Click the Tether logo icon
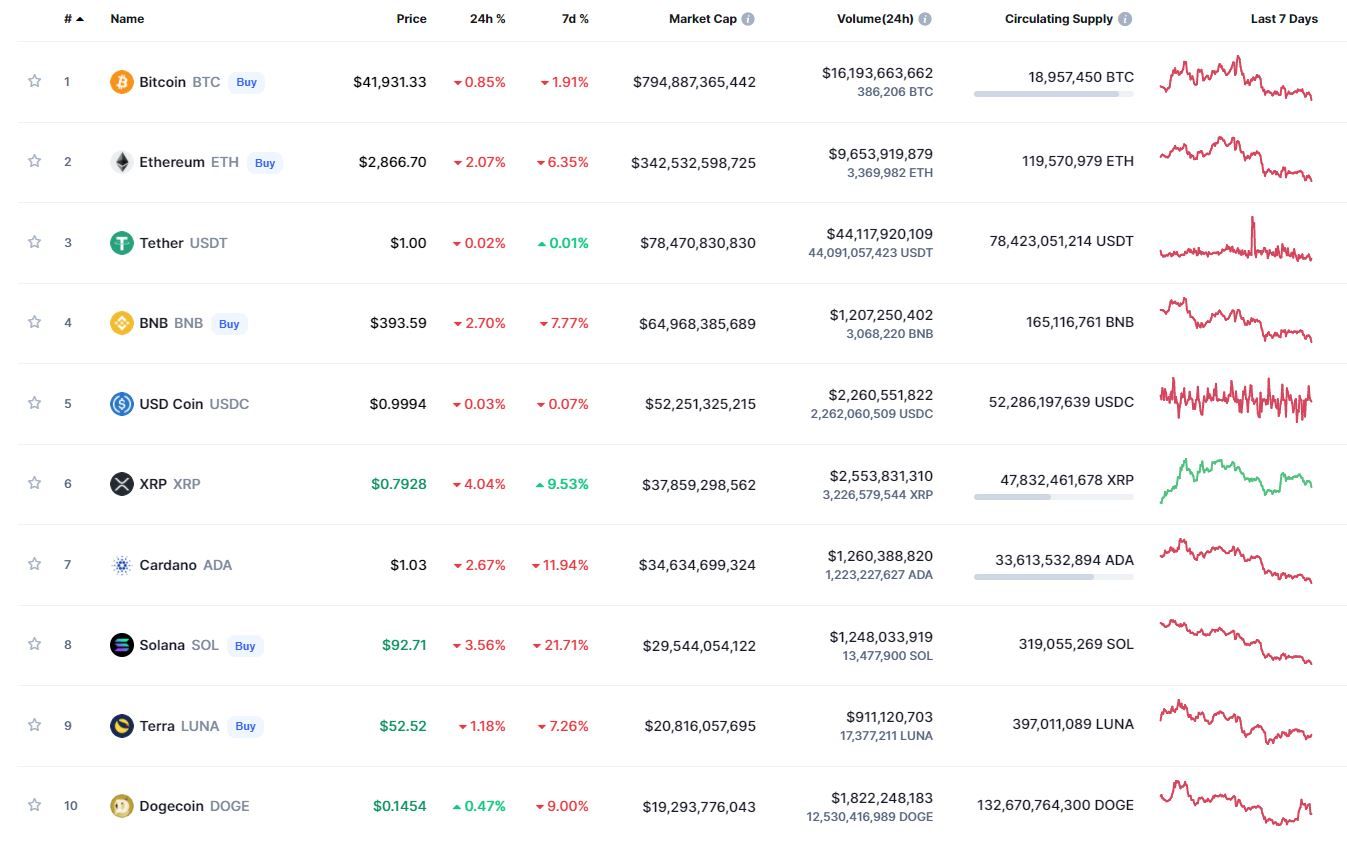This screenshot has width=1347, height=844. click(121, 243)
